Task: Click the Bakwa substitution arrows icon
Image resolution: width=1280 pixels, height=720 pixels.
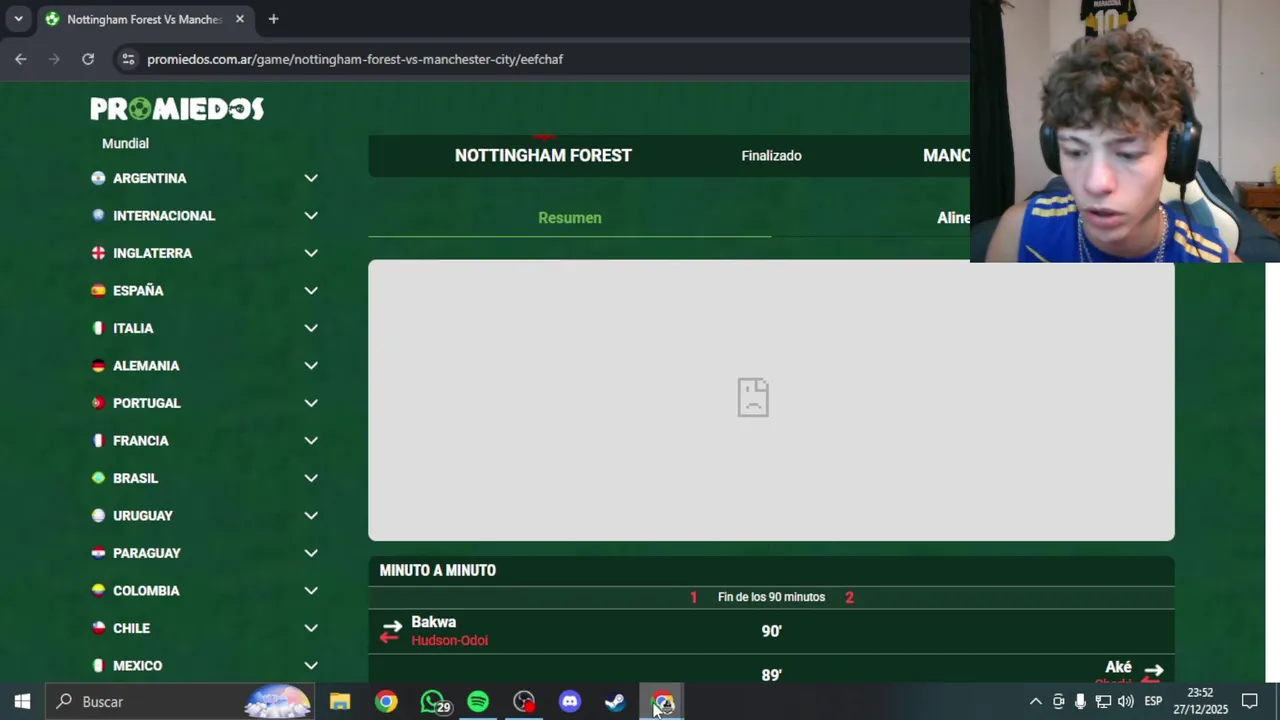Action: [391, 631]
